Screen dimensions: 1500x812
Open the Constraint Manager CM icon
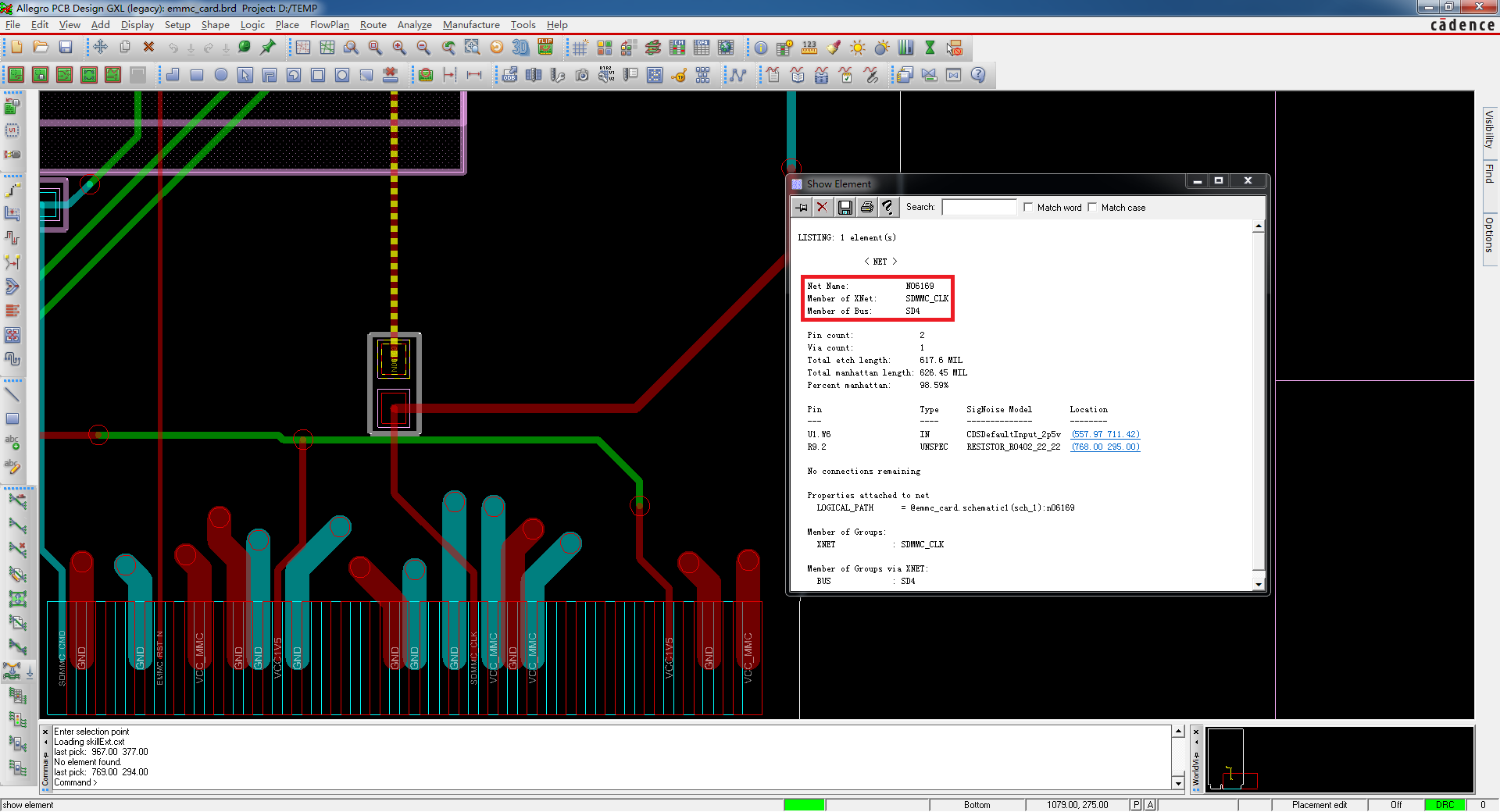677,48
